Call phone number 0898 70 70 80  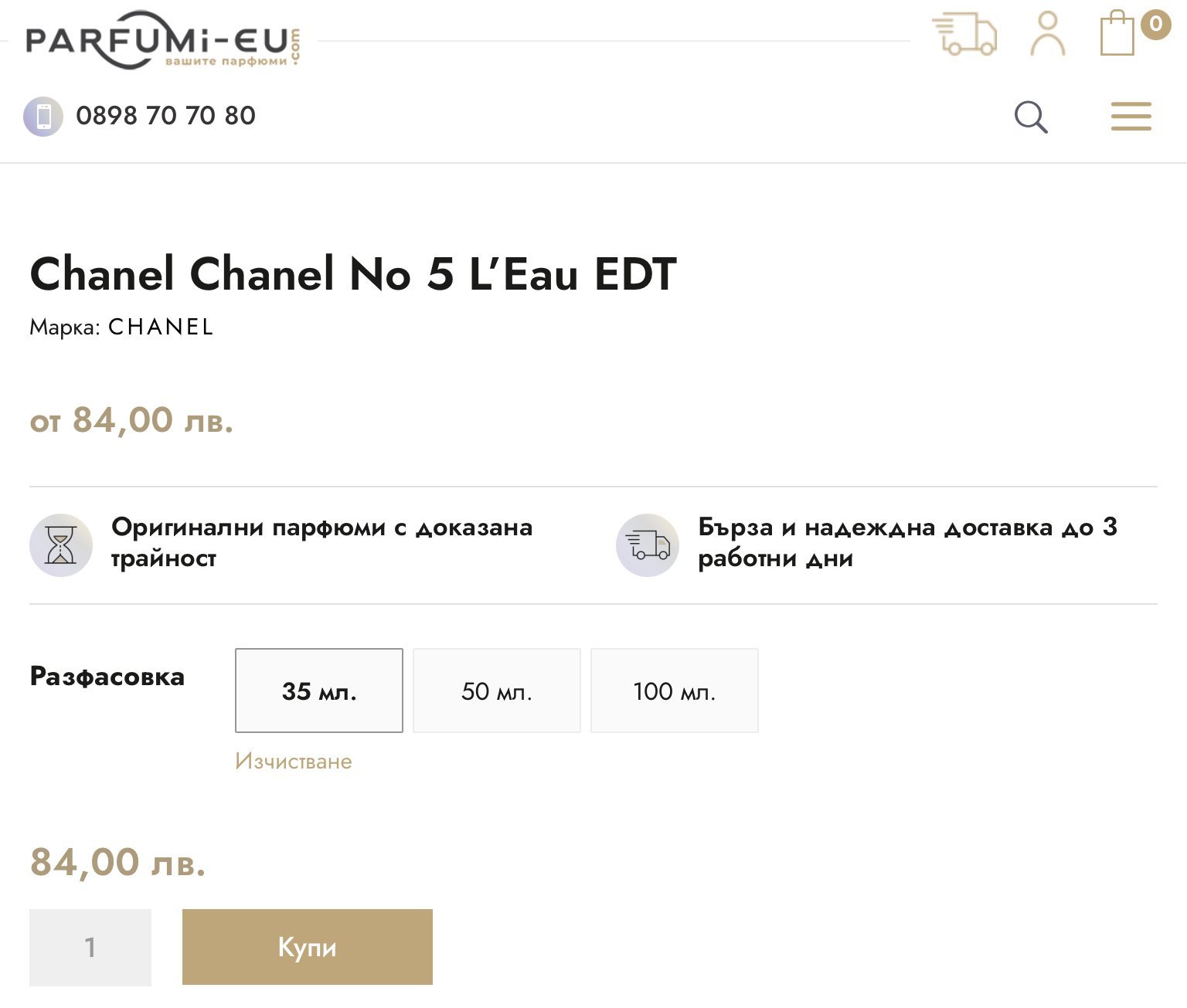coord(165,116)
